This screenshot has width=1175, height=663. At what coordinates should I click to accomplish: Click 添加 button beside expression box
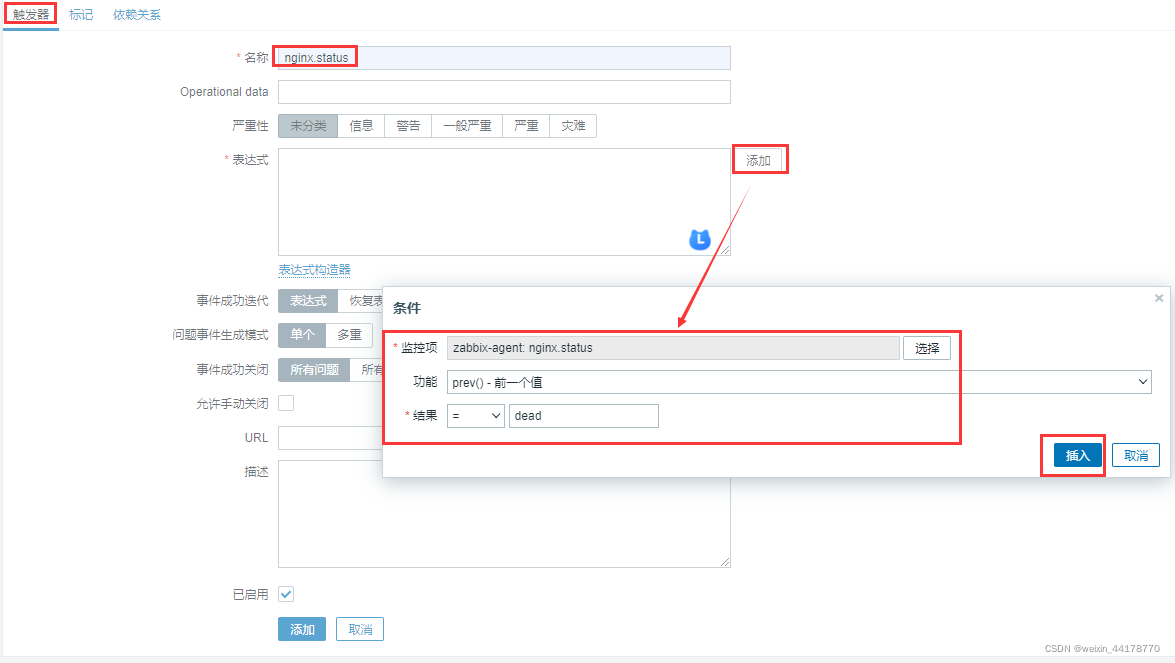(758, 160)
